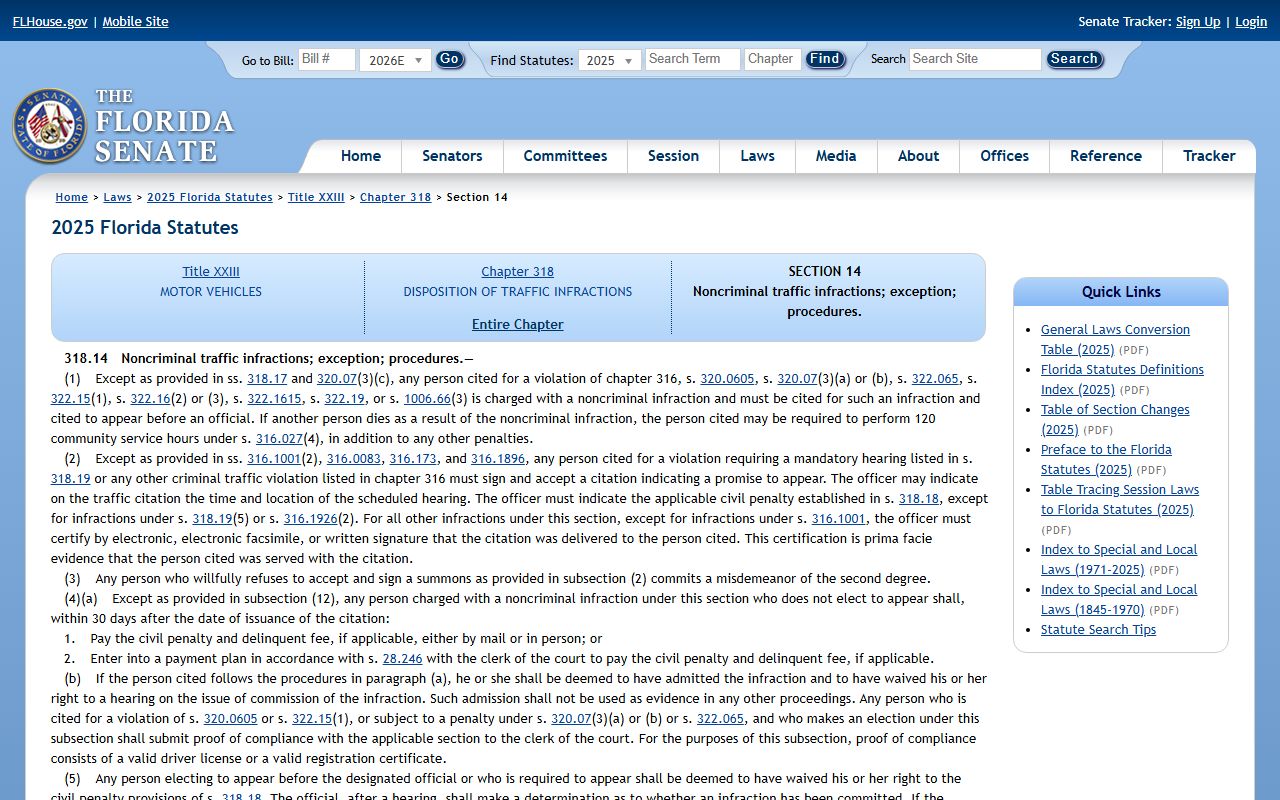Follow statute link 316.027 in subsection (1)
The height and width of the screenshot is (800, 1280).
click(279, 438)
